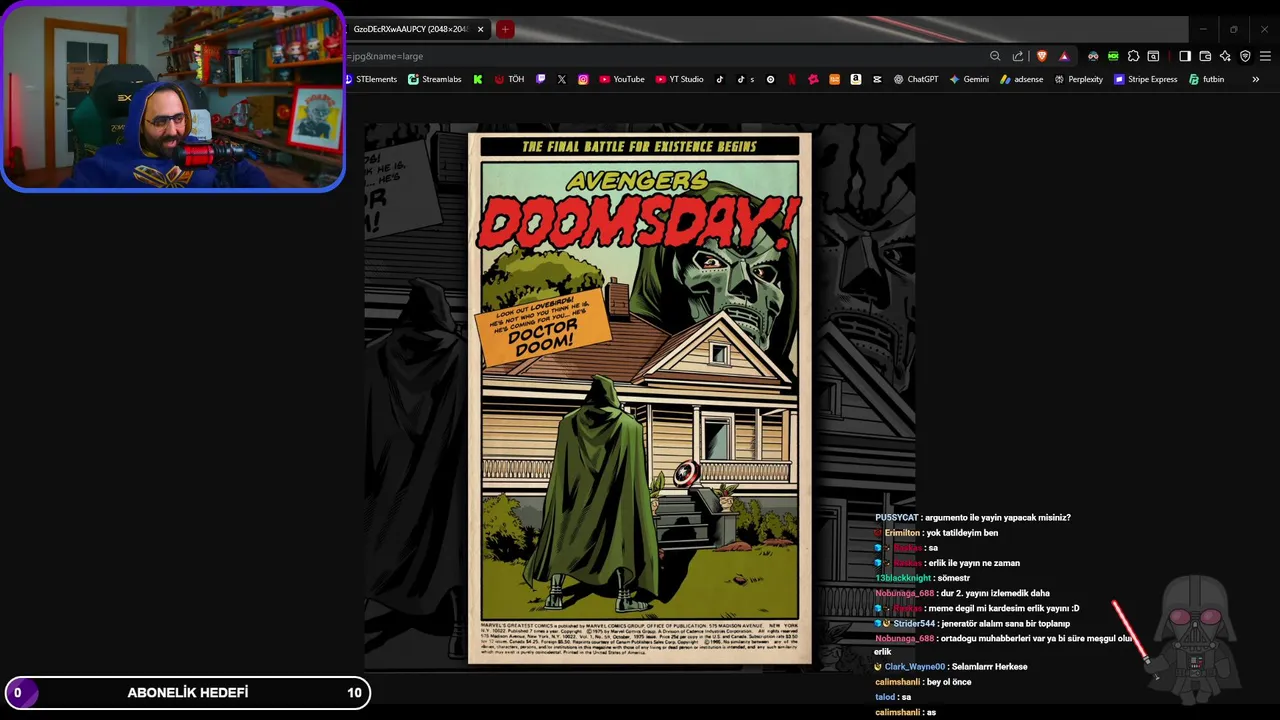This screenshot has width=1280, height=720.
Task: Open the YouTube bookmark
Action: [622, 79]
